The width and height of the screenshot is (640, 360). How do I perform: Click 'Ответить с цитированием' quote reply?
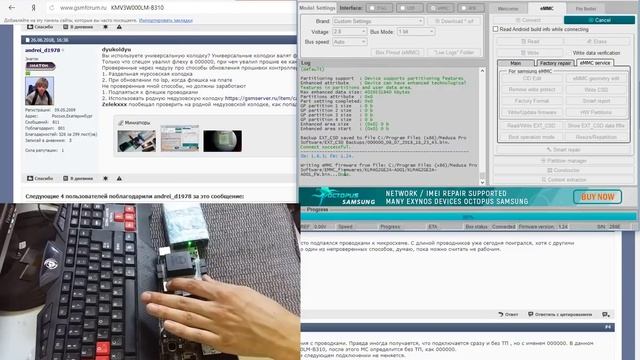(x=560, y=314)
